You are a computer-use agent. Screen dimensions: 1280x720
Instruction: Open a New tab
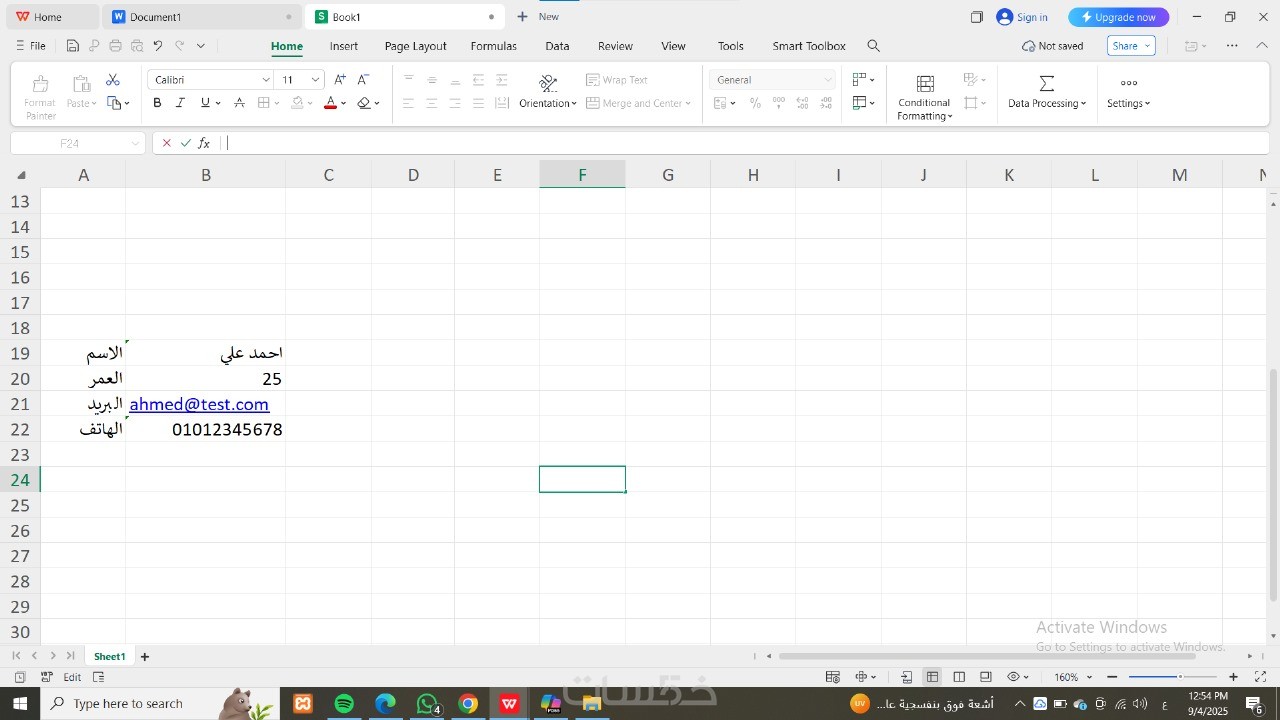(x=538, y=17)
